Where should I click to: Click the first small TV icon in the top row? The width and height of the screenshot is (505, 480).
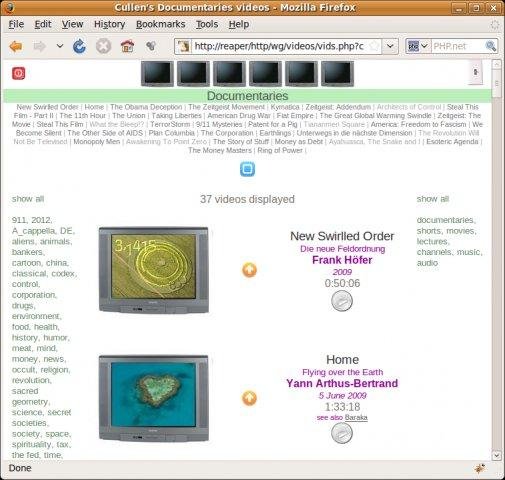point(157,74)
